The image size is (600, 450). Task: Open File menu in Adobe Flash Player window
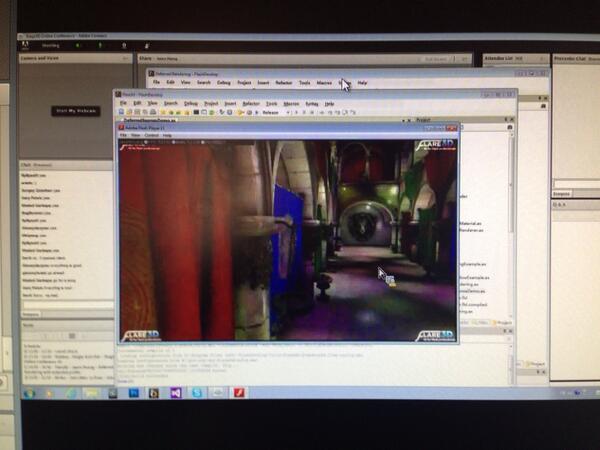point(123,135)
